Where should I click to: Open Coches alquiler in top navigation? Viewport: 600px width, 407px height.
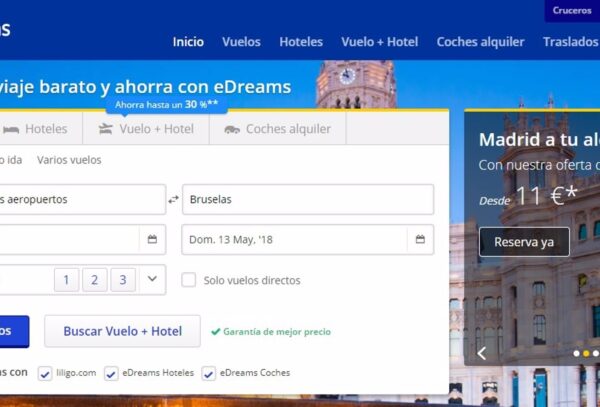coord(480,42)
